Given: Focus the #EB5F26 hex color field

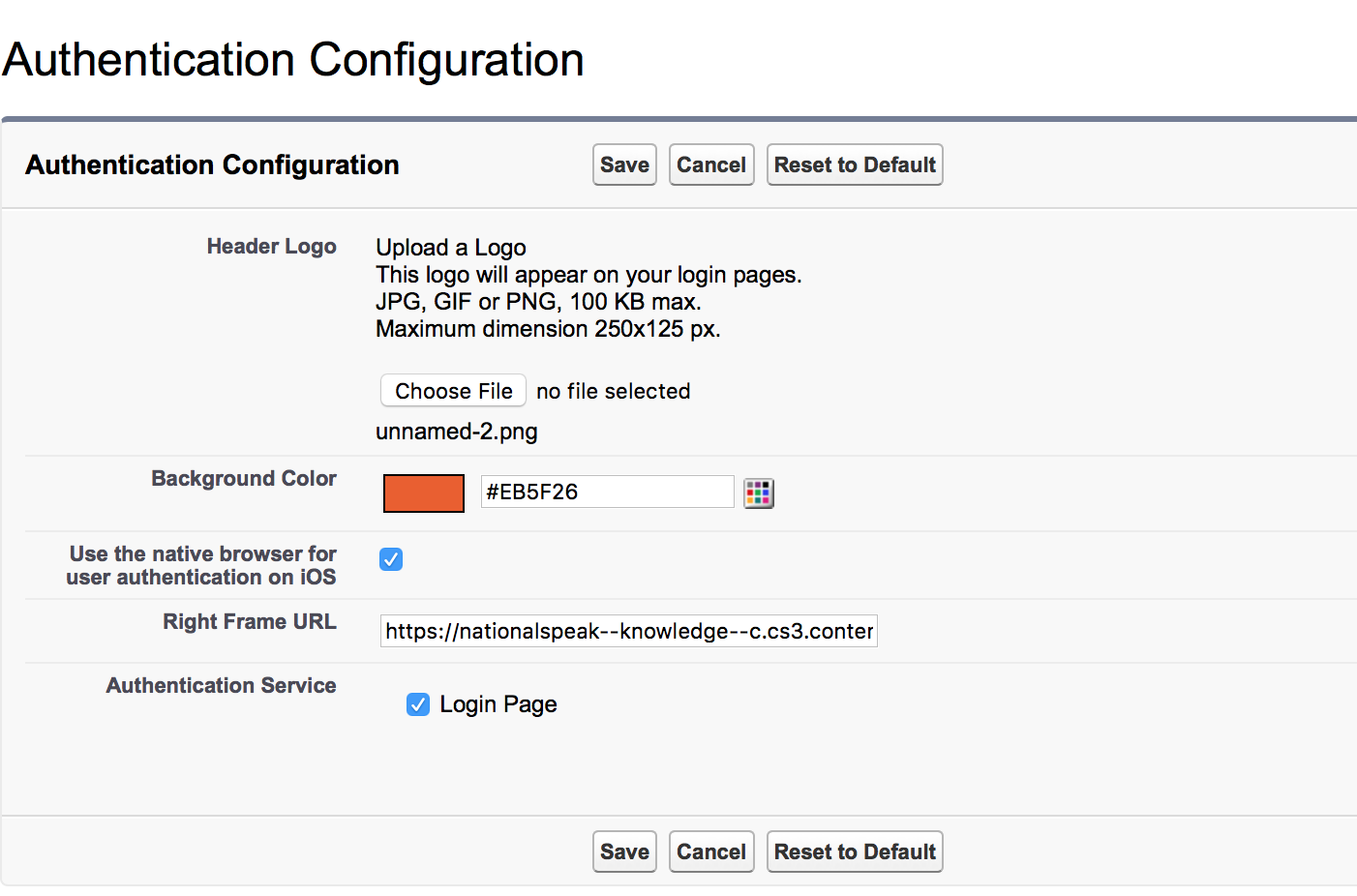Looking at the screenshot, I should tap(607, 492).
